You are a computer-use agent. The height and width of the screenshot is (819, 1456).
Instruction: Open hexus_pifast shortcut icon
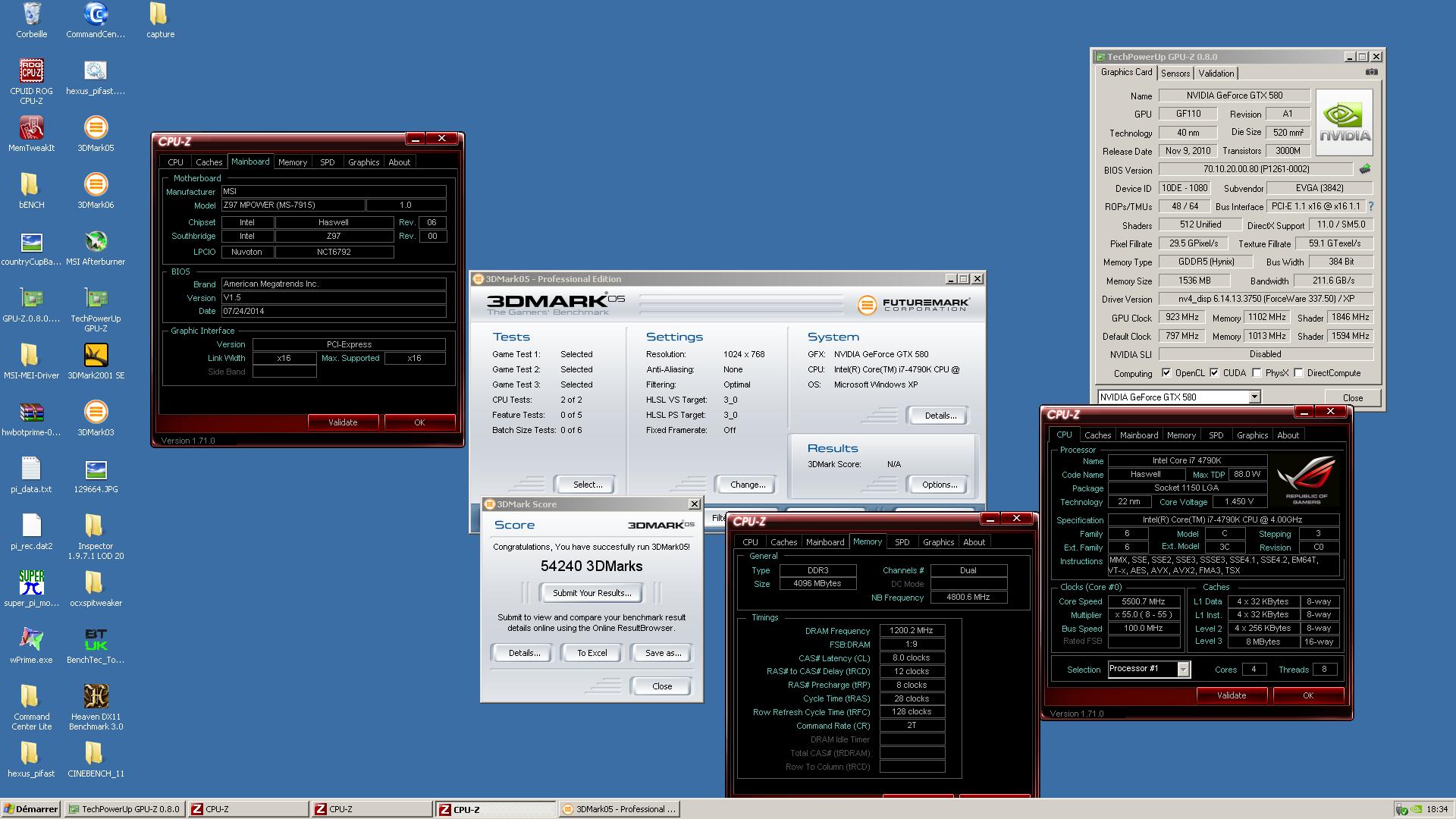(96, 71)
